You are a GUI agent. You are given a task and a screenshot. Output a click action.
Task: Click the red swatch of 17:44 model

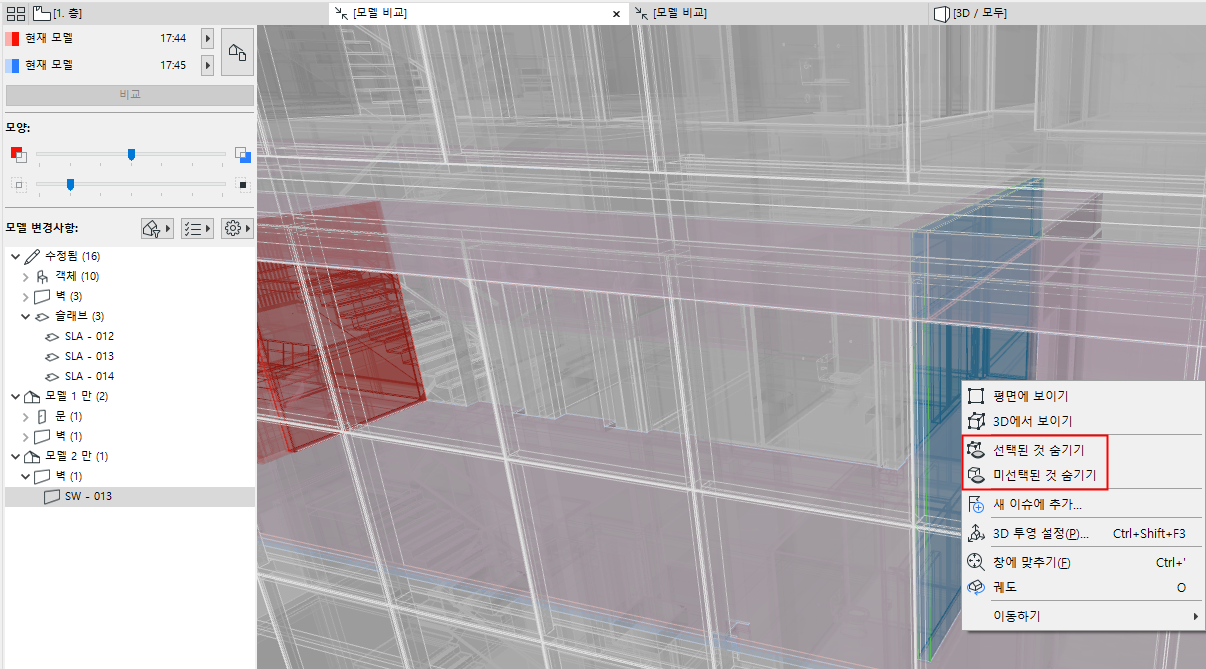tap(12, 39)
